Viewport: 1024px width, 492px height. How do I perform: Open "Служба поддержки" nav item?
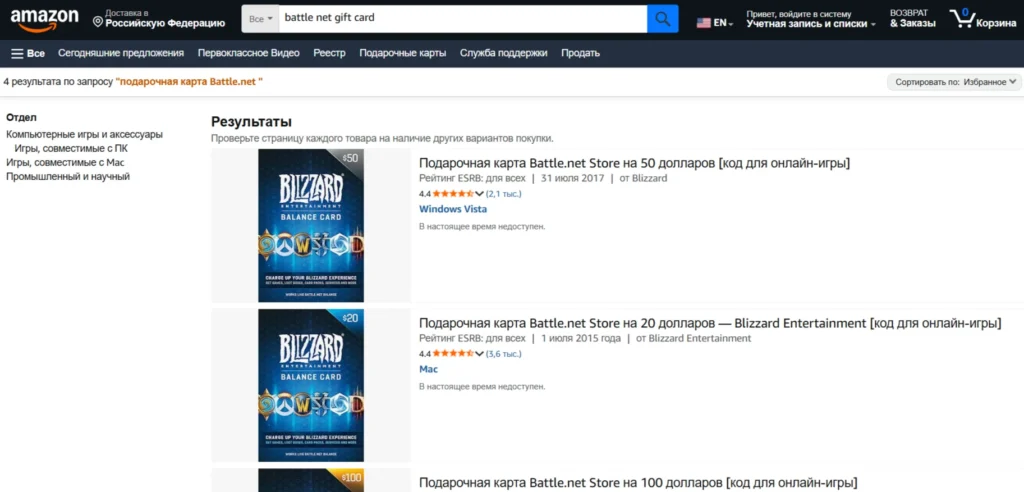(x=504, y=54)
